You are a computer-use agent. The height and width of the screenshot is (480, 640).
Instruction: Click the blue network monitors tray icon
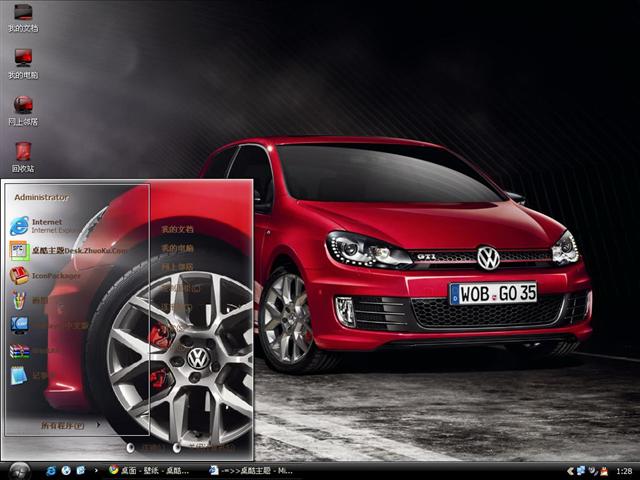click(580, 471)
